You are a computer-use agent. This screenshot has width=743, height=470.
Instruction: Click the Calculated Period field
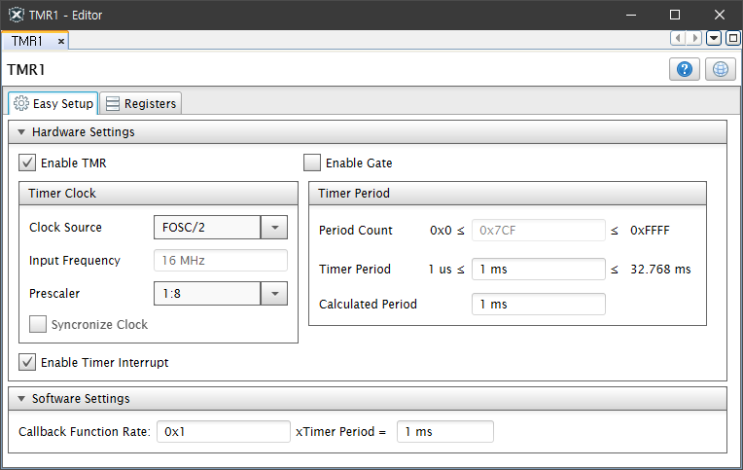(x=538, y=304)
